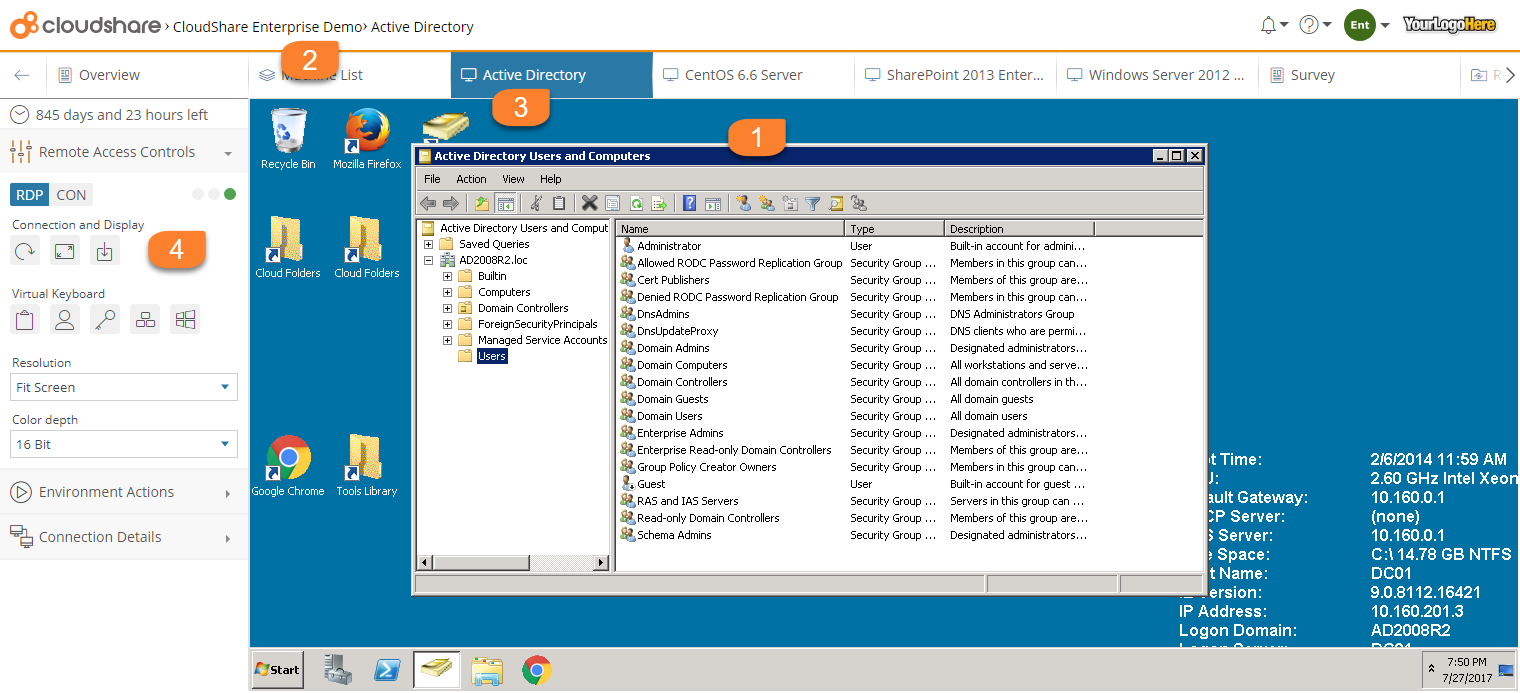Click the Back arrow in AD toolbar
This screenshot has height=693, width=1520.
(x=428, y=203)
